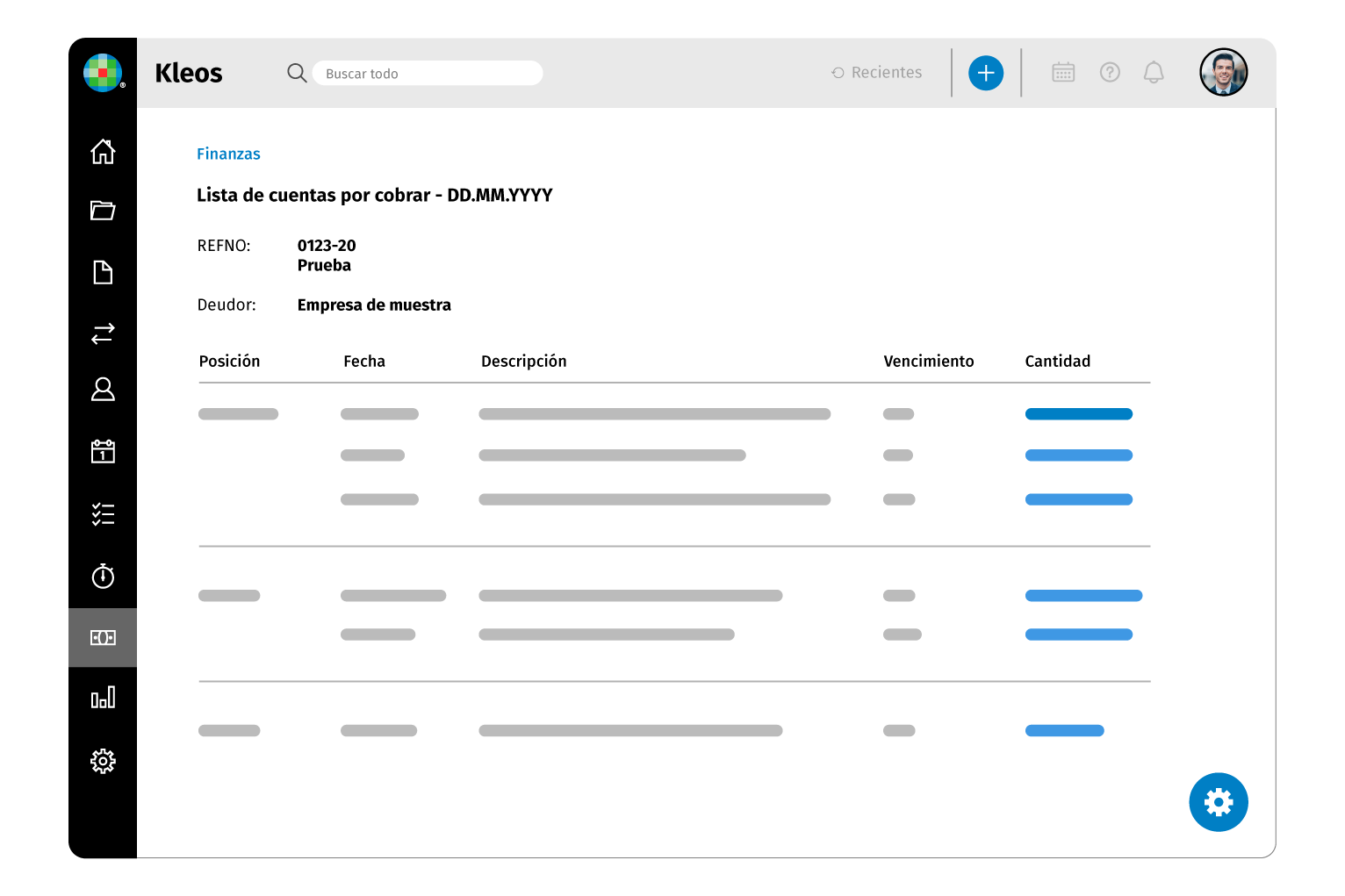Select the finance money icon
Viewport: 1345px width, 896px height.
pyautogui.click(x=103, y=638)
